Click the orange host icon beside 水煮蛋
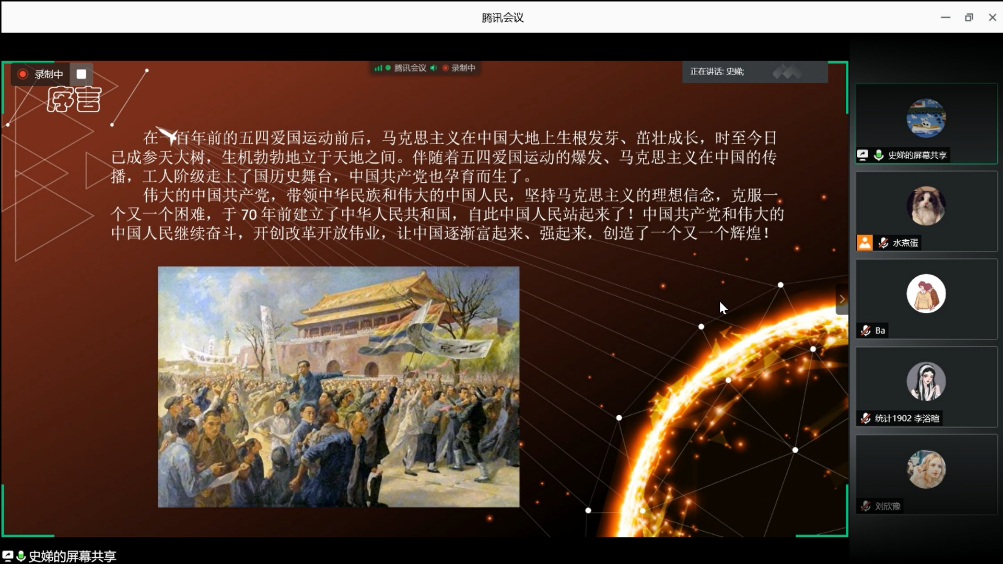This screenshot has height=564, width=1003. [865, 243]
